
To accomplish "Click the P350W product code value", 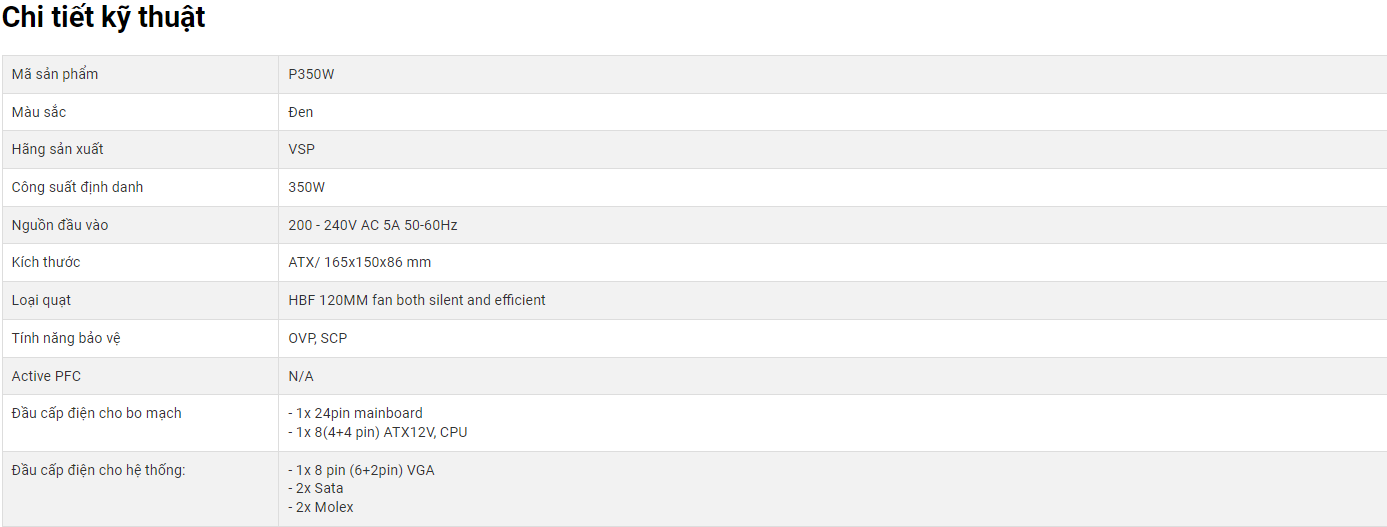I will (311, 74).
